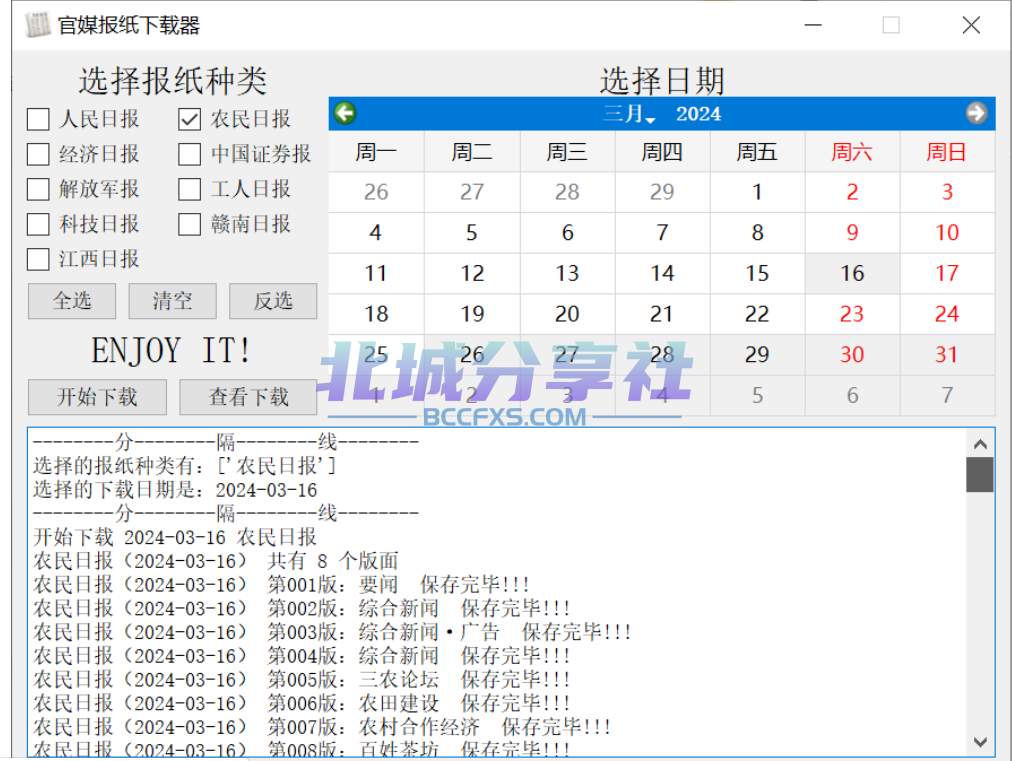Open the 三月 month dropdown
Image resolution: width=1012 pixels, height=761 pixels.
629,114
